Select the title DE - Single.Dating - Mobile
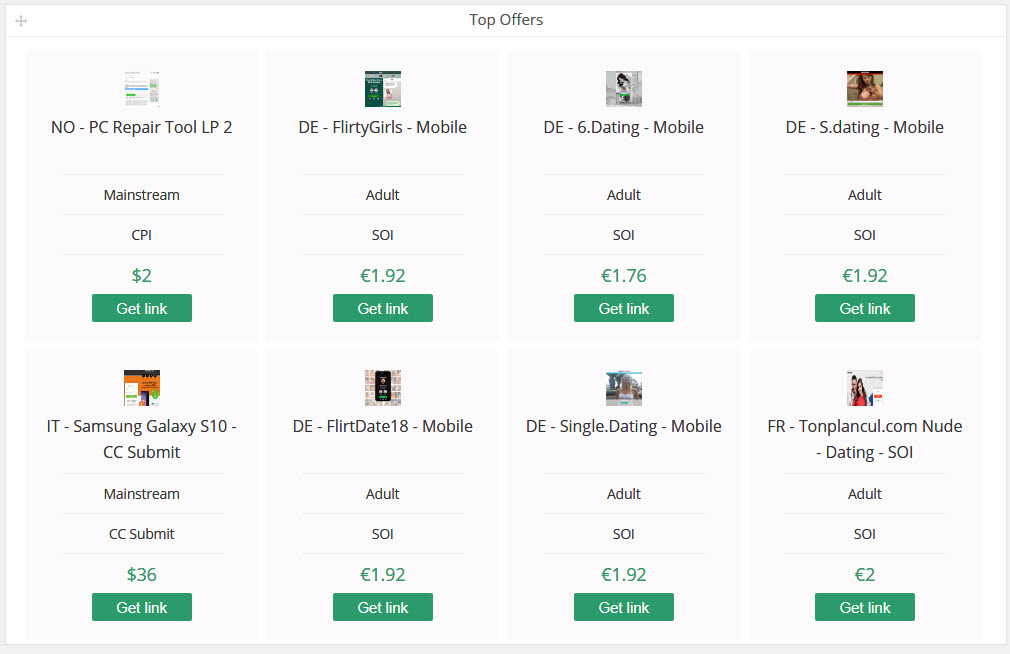This screenshot has height=654, width=1010. 624,426
